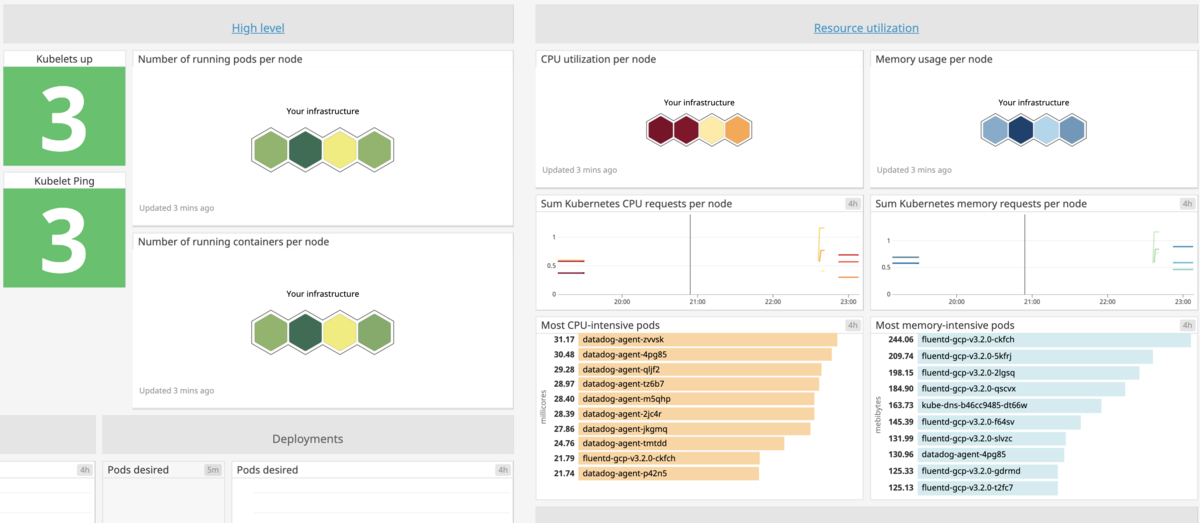
Task: Open the Resource utilization section link
Action: (x=866, y=28)
